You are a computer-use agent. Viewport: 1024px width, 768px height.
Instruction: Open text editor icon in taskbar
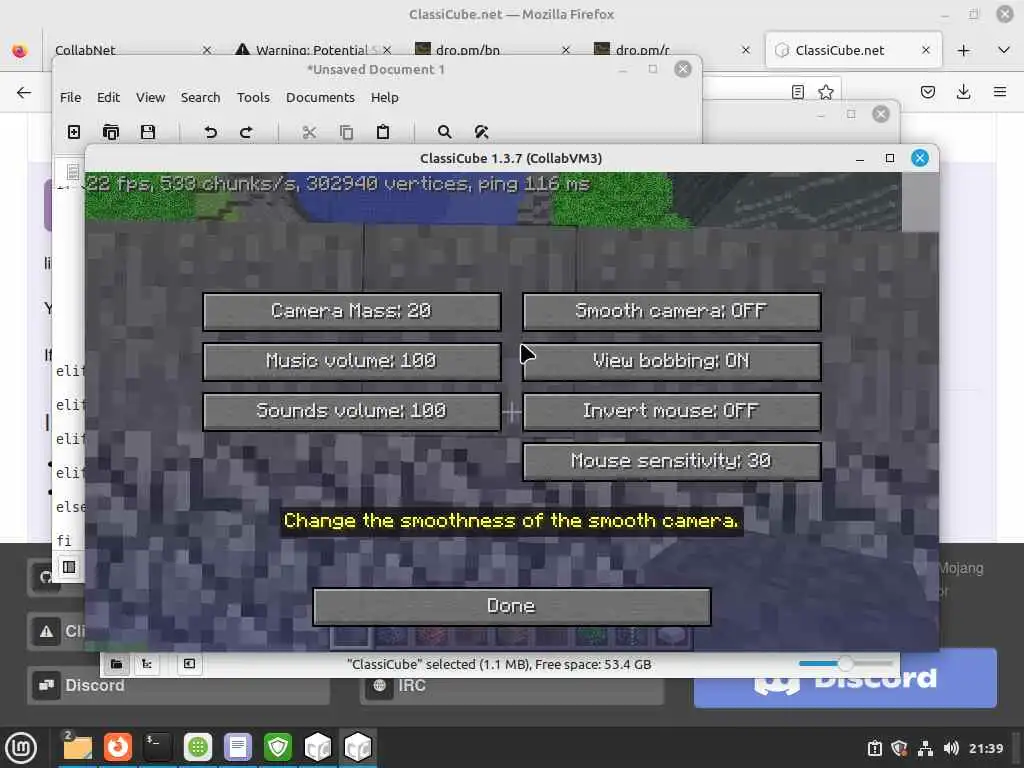pos(238,747)
